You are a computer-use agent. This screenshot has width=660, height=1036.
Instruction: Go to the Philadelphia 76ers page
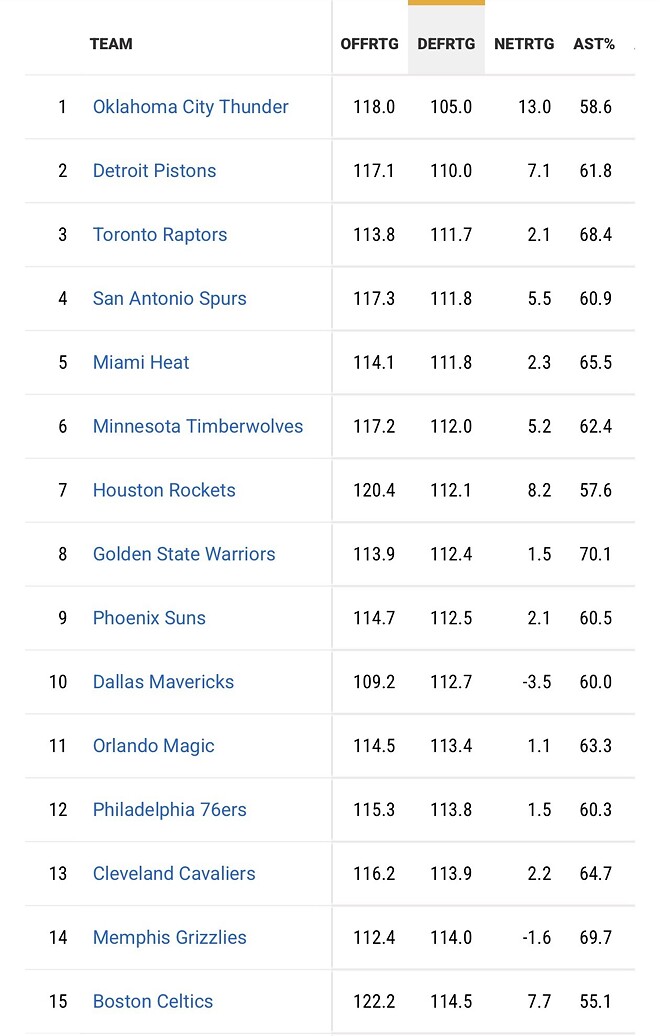tap(169, 810)
